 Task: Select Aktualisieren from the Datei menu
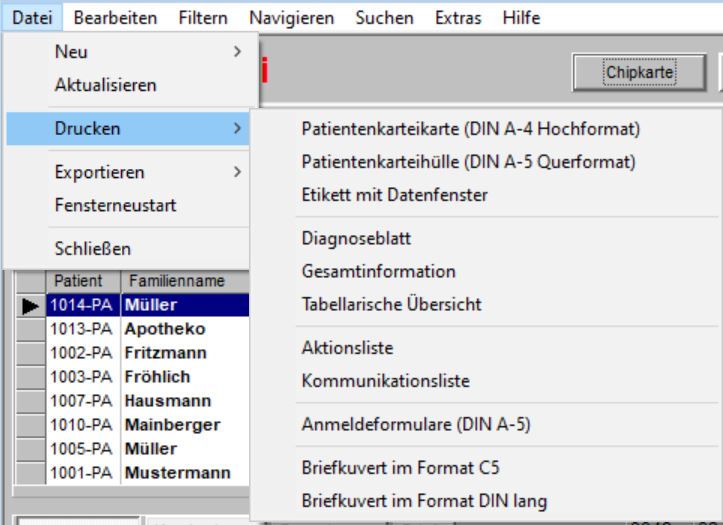pyautogui.click(x=105, y=86)
